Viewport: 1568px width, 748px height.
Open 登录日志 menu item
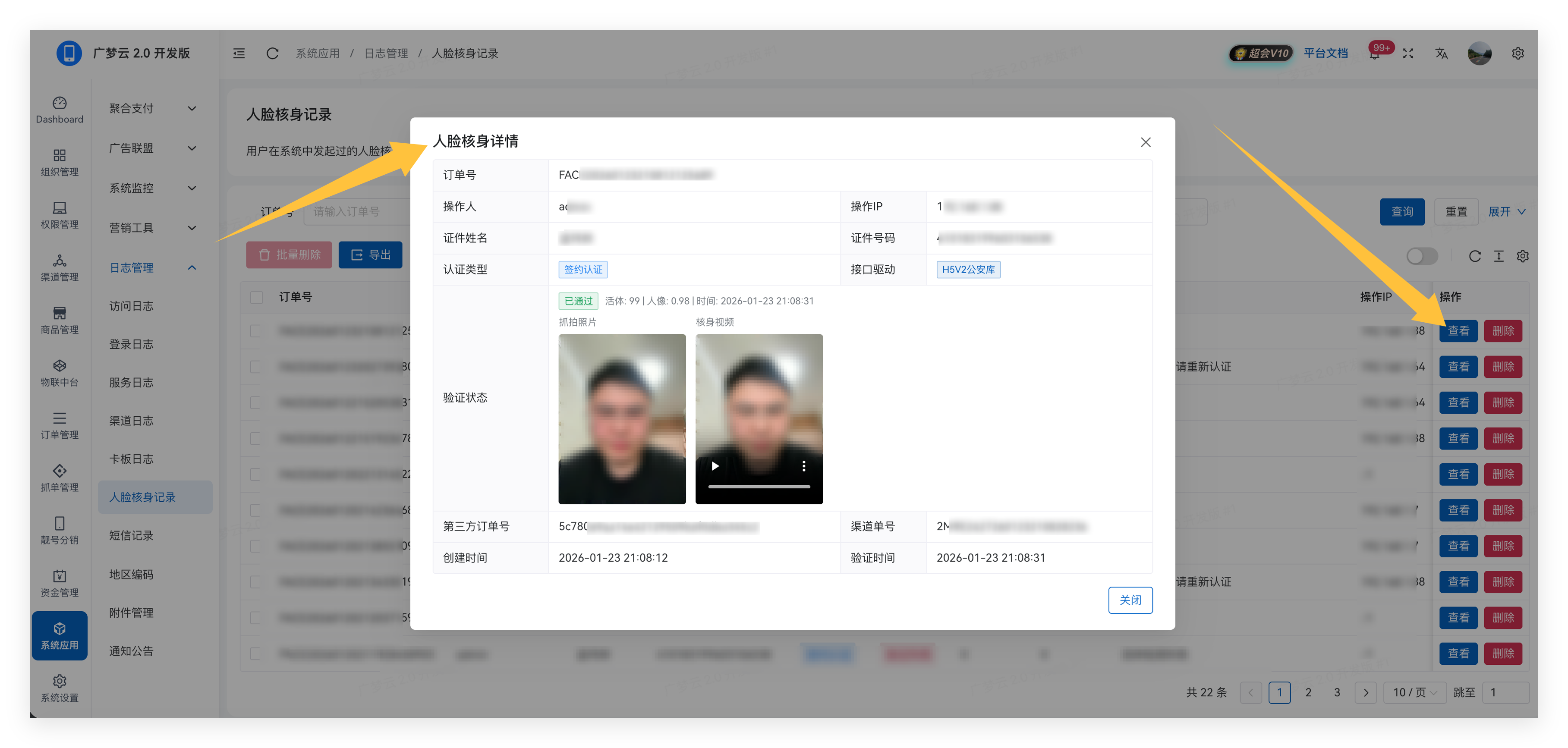click(x=132, y=345)
